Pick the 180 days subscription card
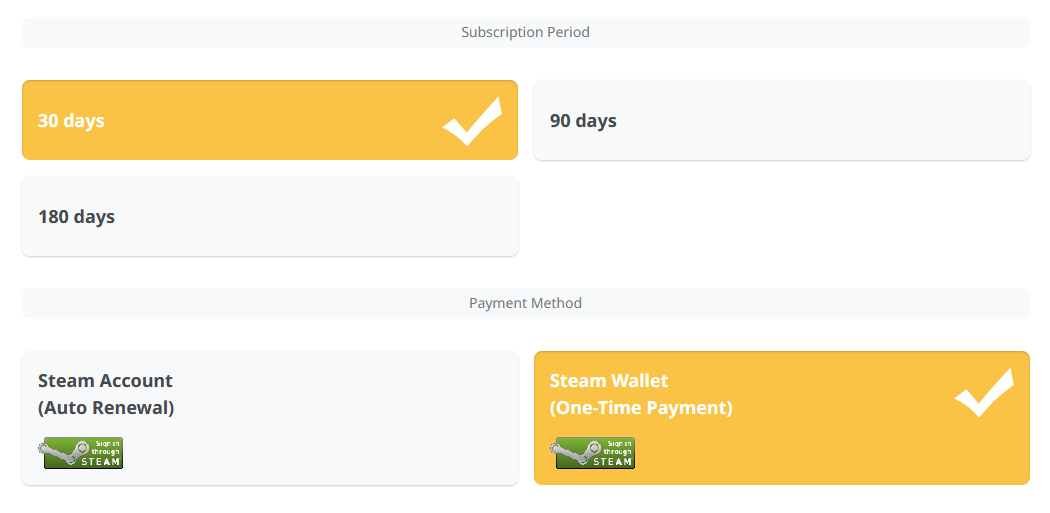The image size is (1050, 513). (270, 216)
